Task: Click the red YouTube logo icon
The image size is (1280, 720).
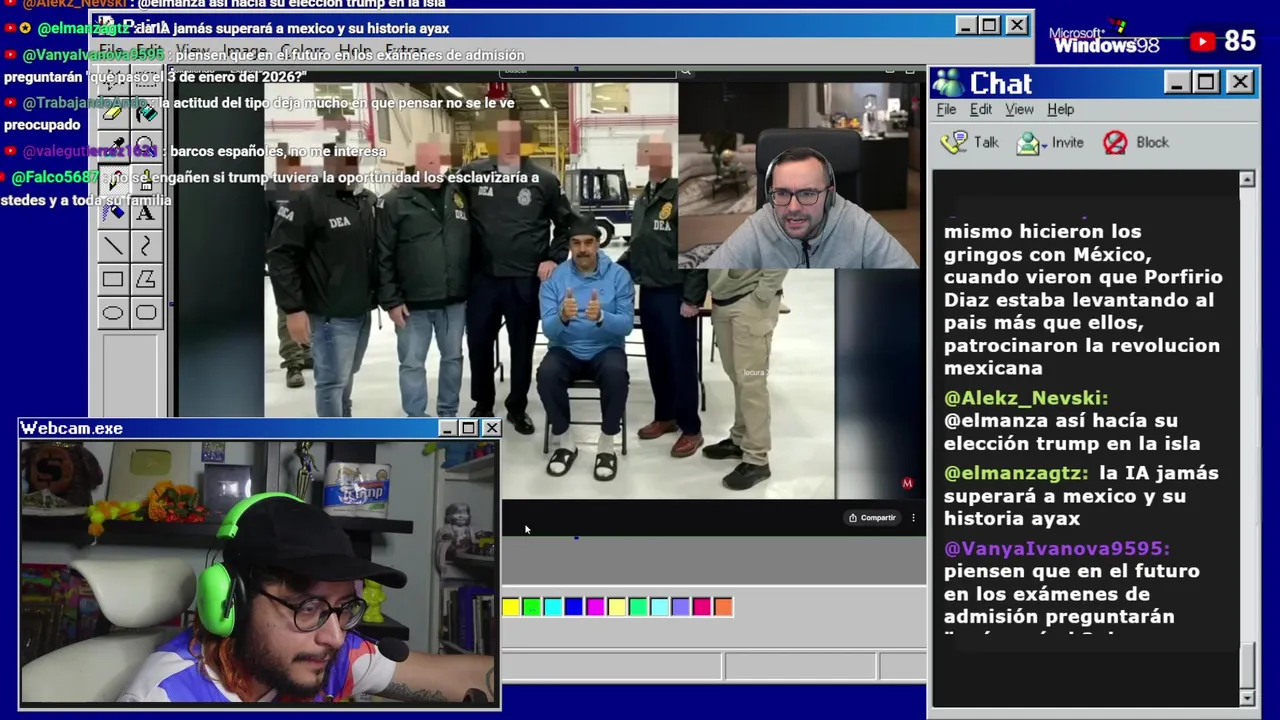Action: coord(1203,41)
